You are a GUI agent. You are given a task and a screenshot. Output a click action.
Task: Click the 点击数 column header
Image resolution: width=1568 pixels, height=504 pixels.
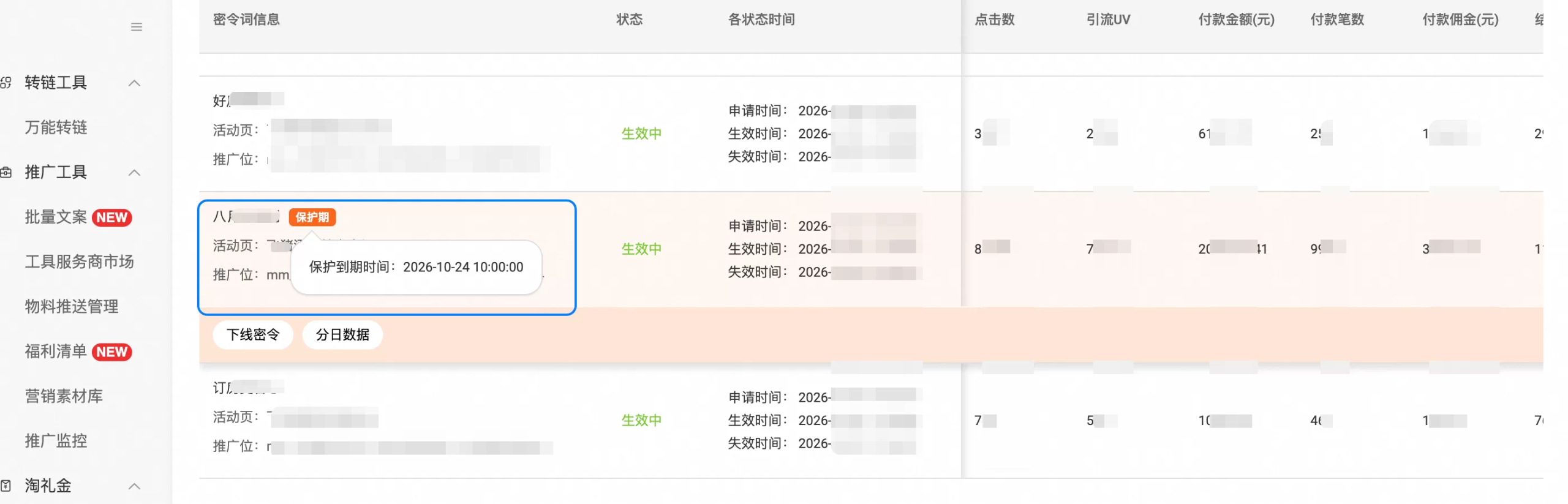[995, 20]
